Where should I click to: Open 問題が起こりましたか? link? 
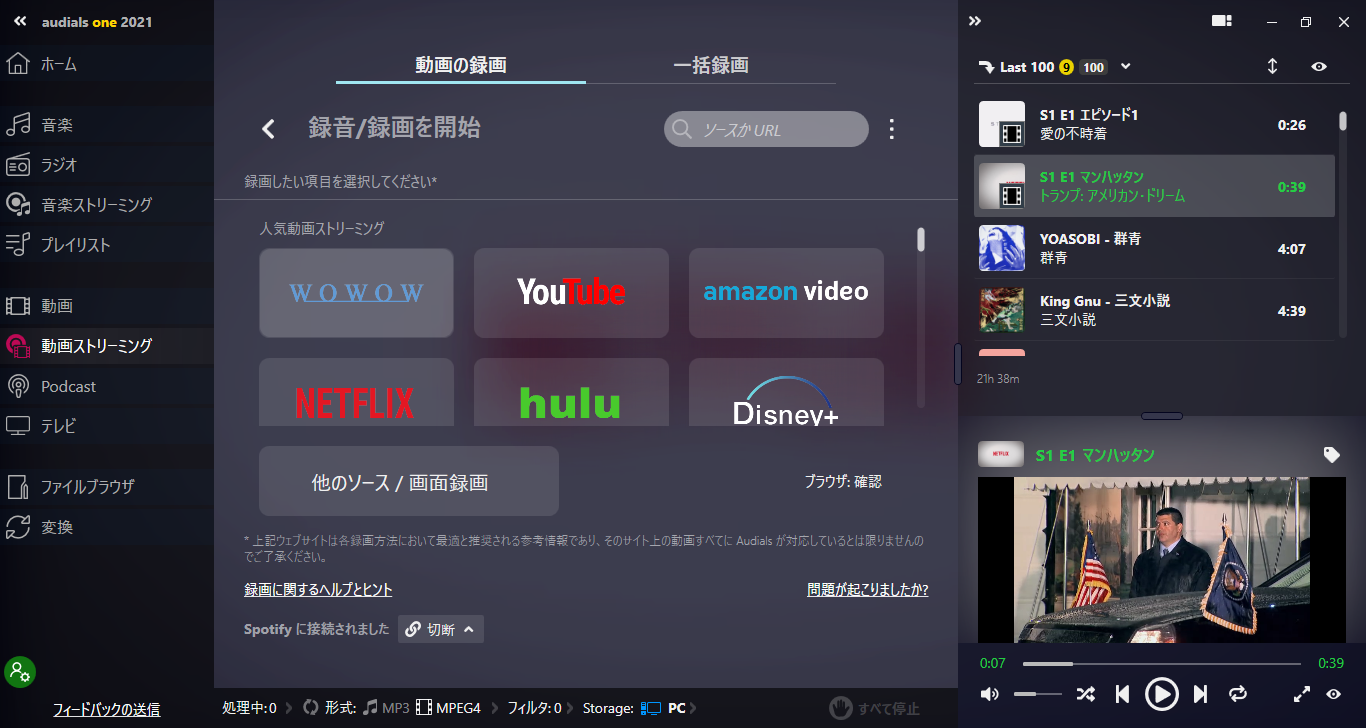click(x=868, y=590)
